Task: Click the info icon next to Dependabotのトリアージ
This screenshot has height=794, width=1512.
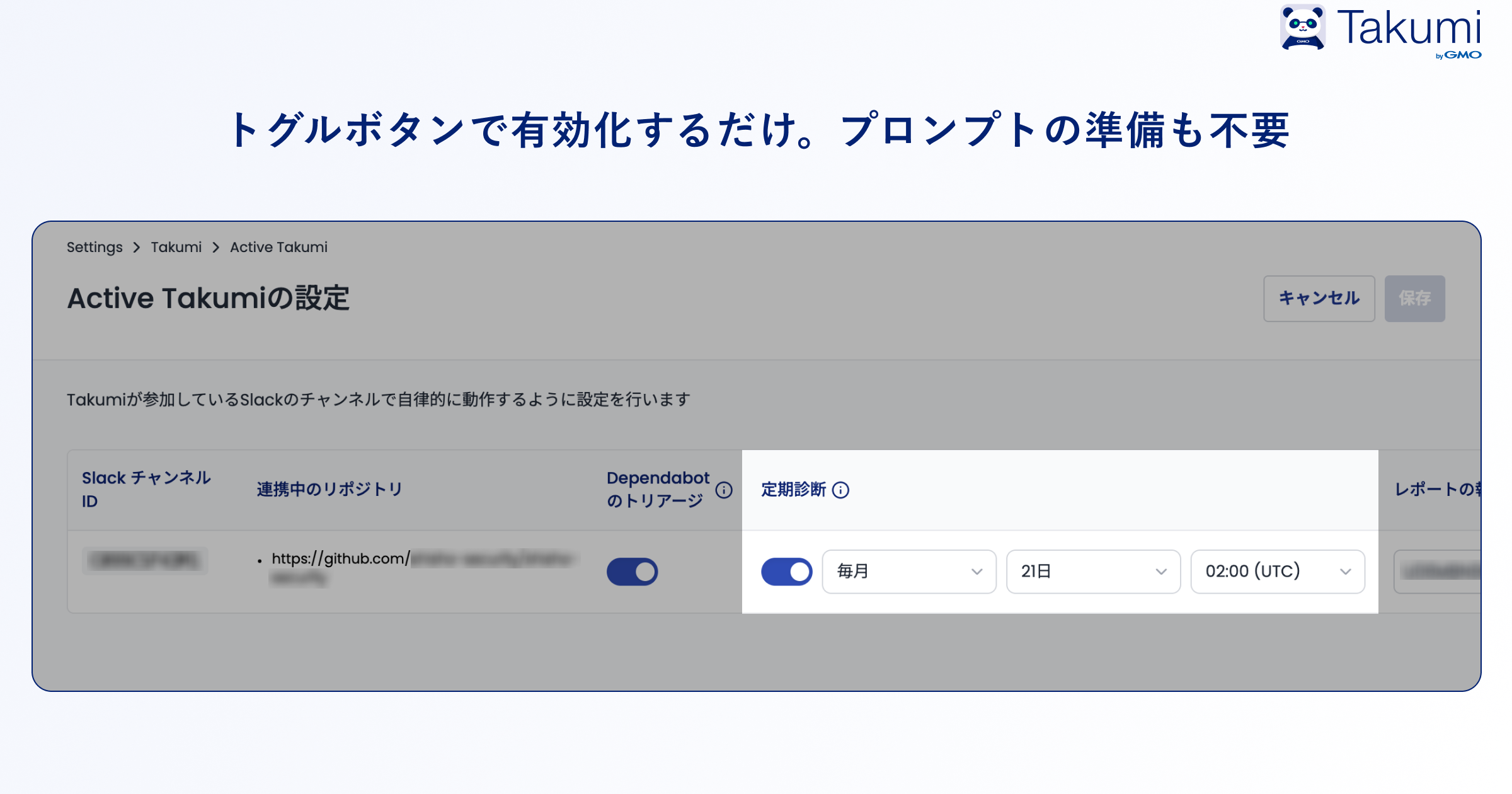Action: [726, 489]
